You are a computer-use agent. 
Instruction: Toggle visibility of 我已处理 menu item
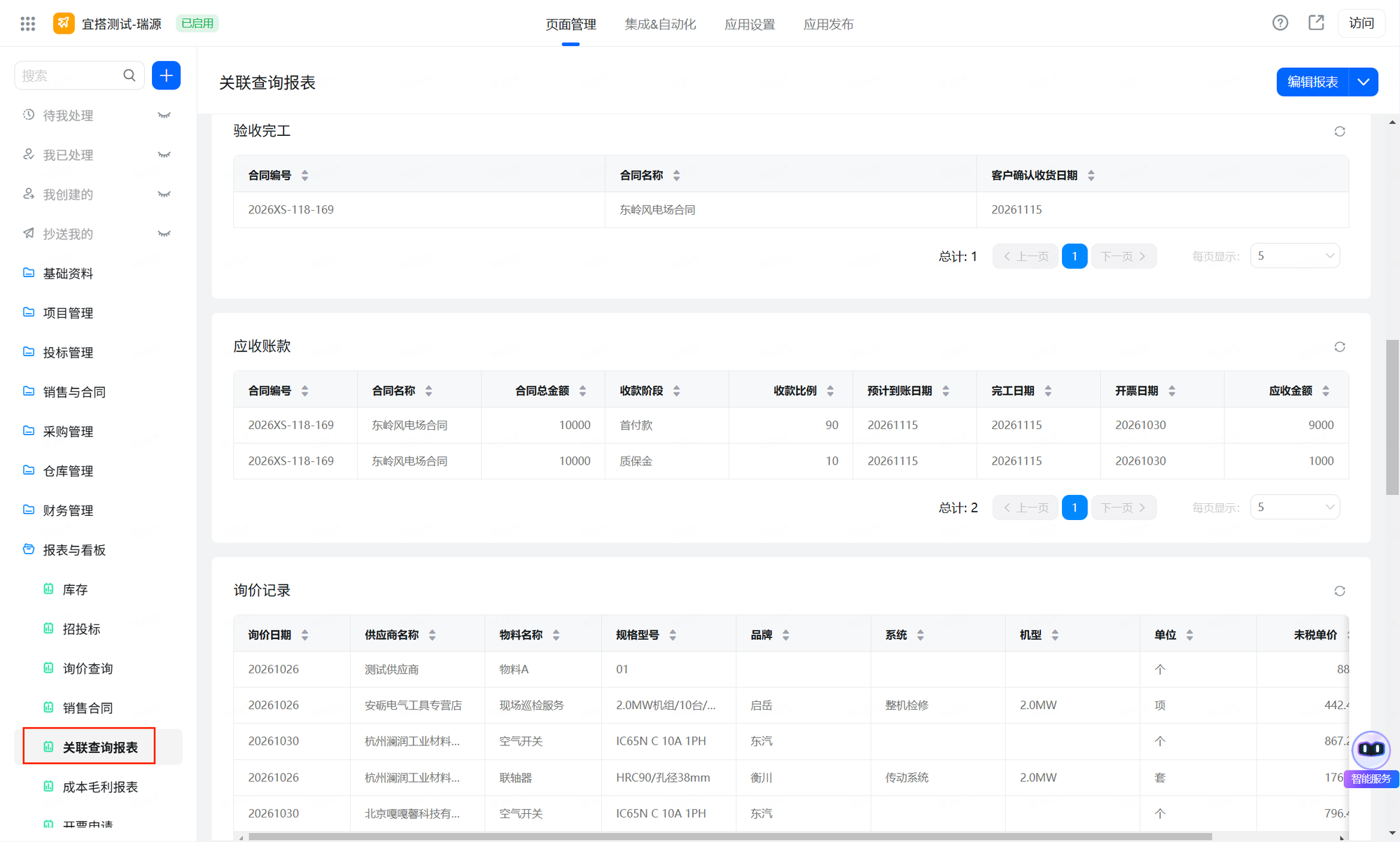click(x=164, y=155)
